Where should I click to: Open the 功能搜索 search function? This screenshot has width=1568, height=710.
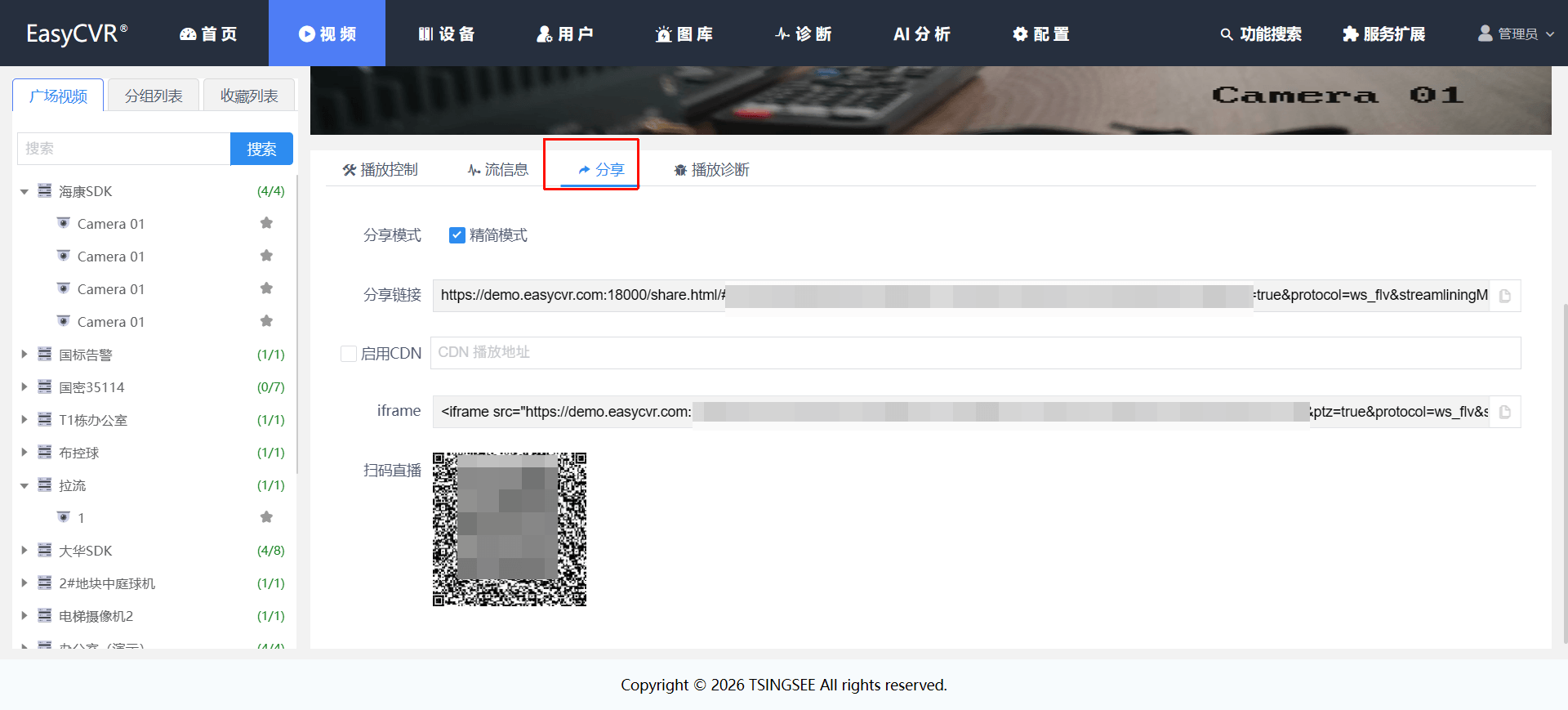(1261, 34)
